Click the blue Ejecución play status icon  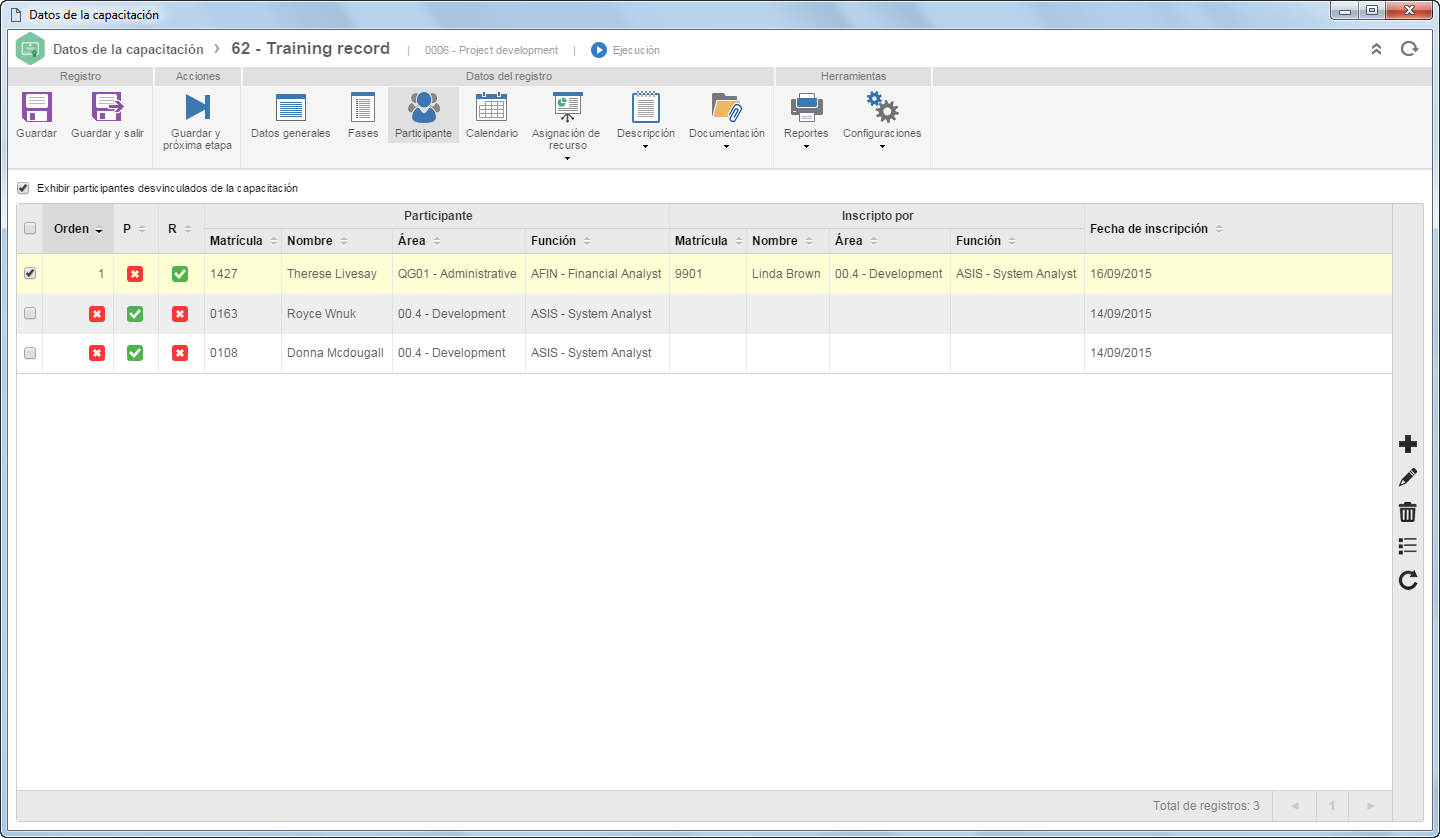(599, 50)
